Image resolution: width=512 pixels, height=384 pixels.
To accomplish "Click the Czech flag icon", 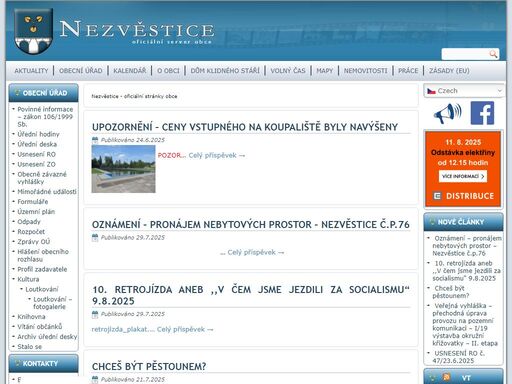I will (x=431, y=91).
